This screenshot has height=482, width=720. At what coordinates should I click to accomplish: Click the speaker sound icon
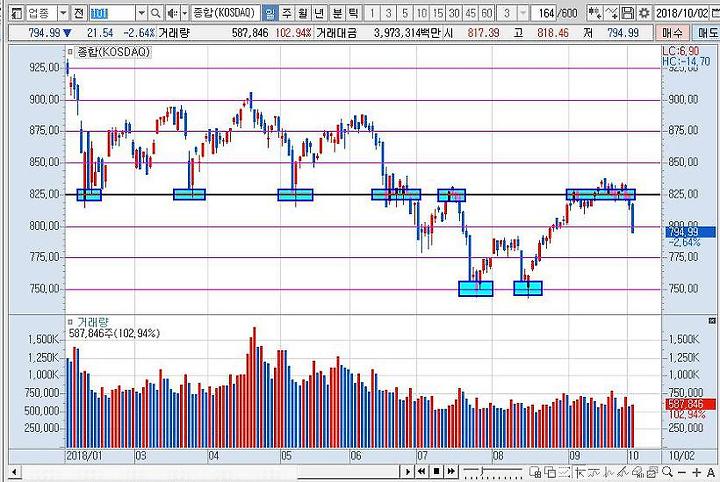173,13
